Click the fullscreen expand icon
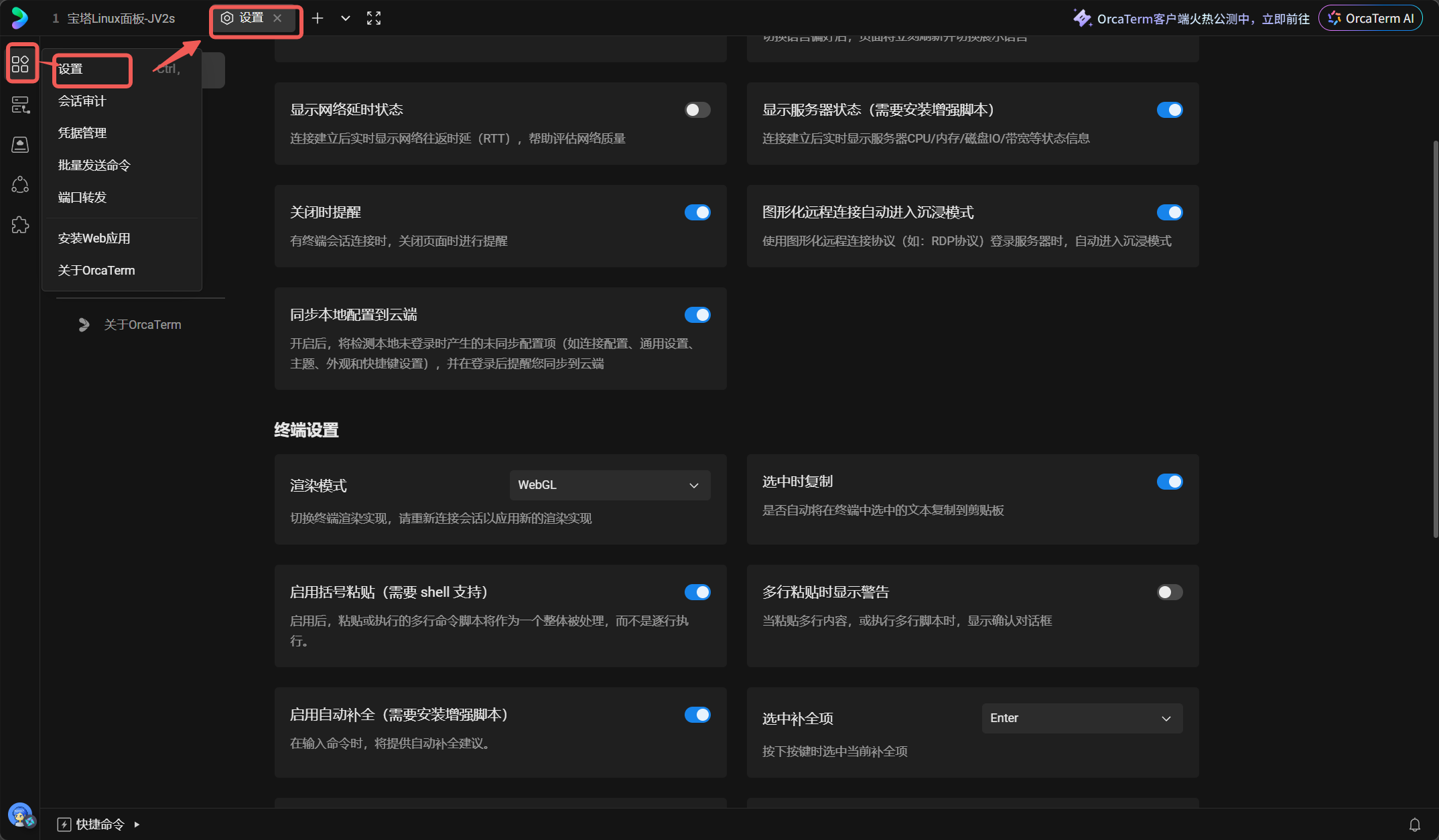Viewport: 1439px width, 840px height. pos(374,19)
